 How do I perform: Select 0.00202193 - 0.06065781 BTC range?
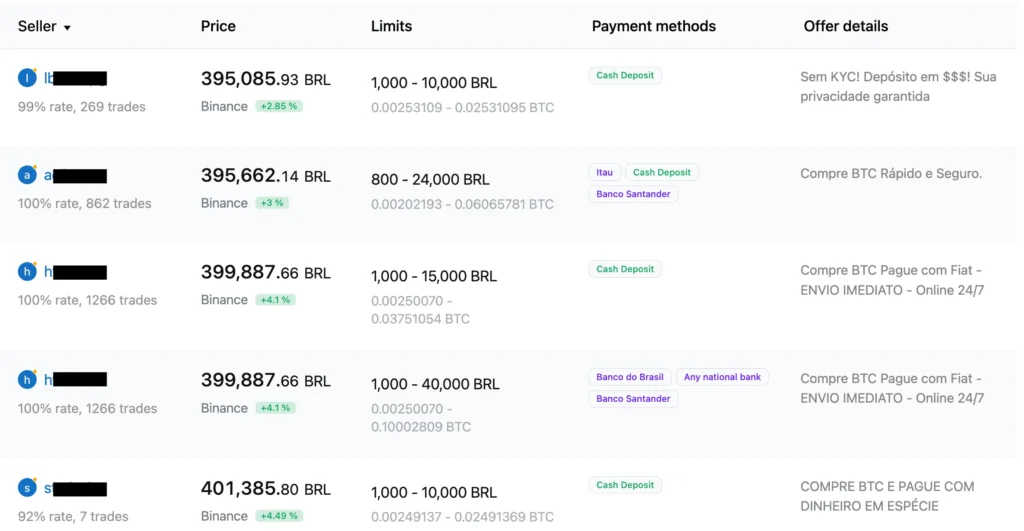coord(462,204)
